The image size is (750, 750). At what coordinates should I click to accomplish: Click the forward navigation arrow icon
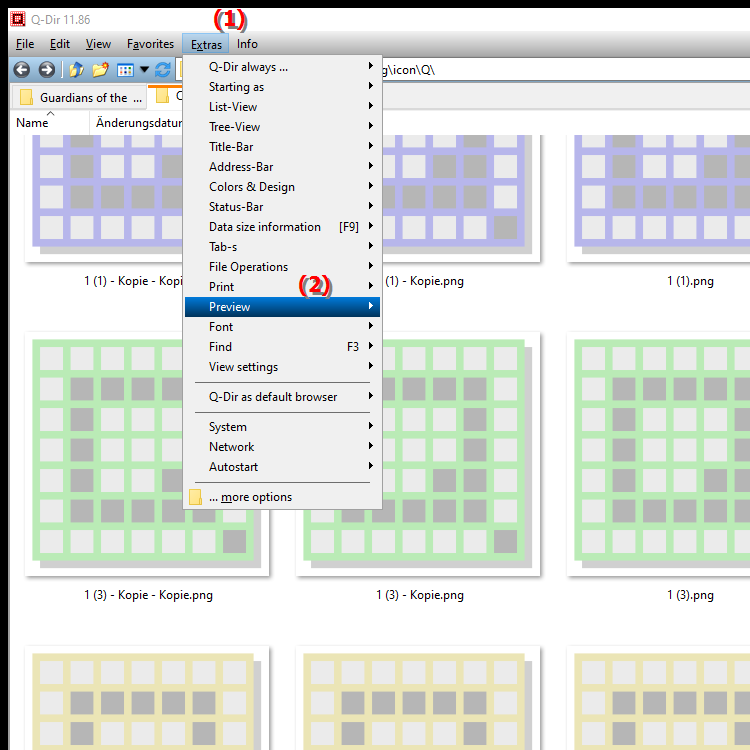click(x=46, y=70)
